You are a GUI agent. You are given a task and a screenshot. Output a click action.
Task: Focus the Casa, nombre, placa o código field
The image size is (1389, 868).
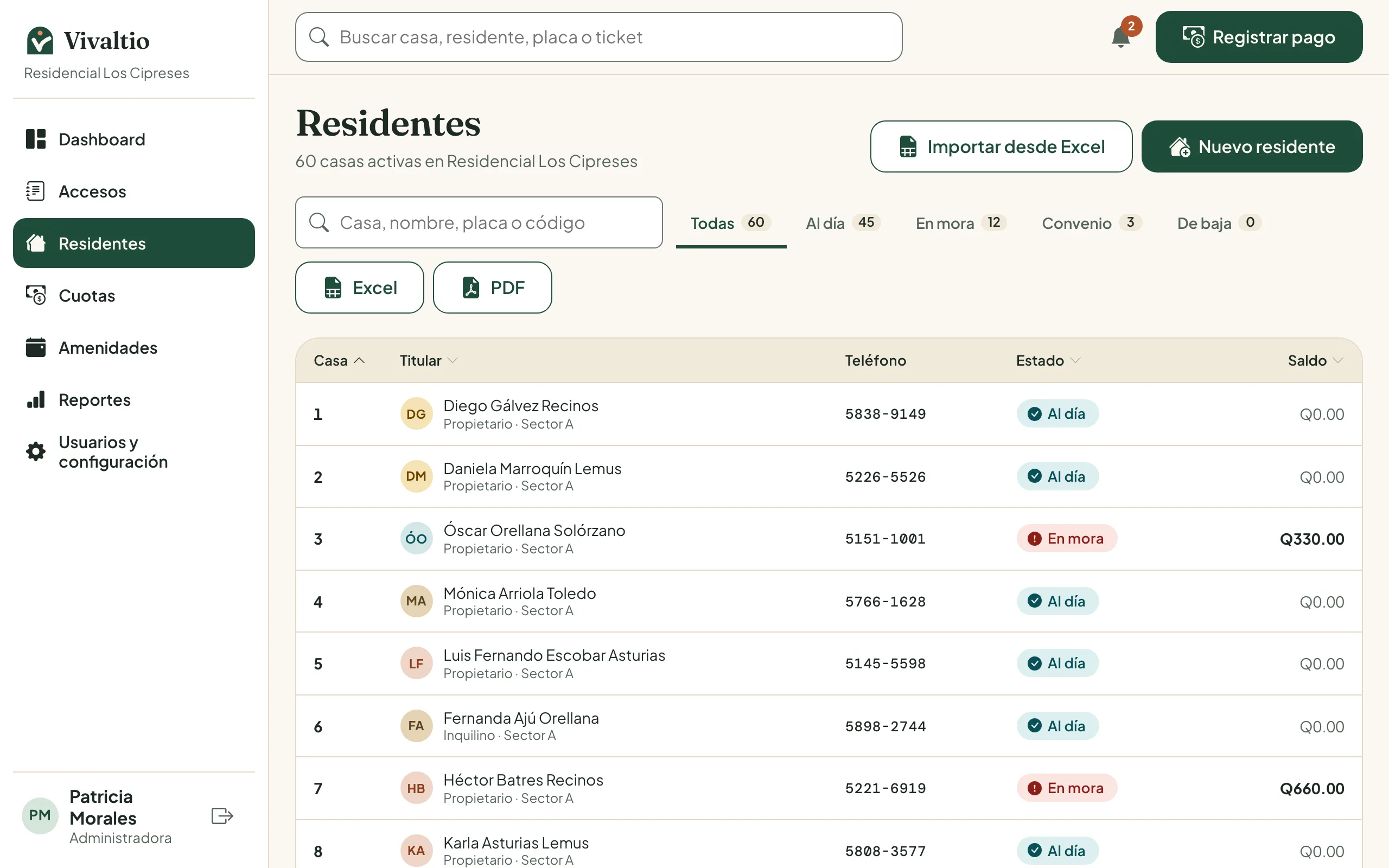[x=479, y=223]
